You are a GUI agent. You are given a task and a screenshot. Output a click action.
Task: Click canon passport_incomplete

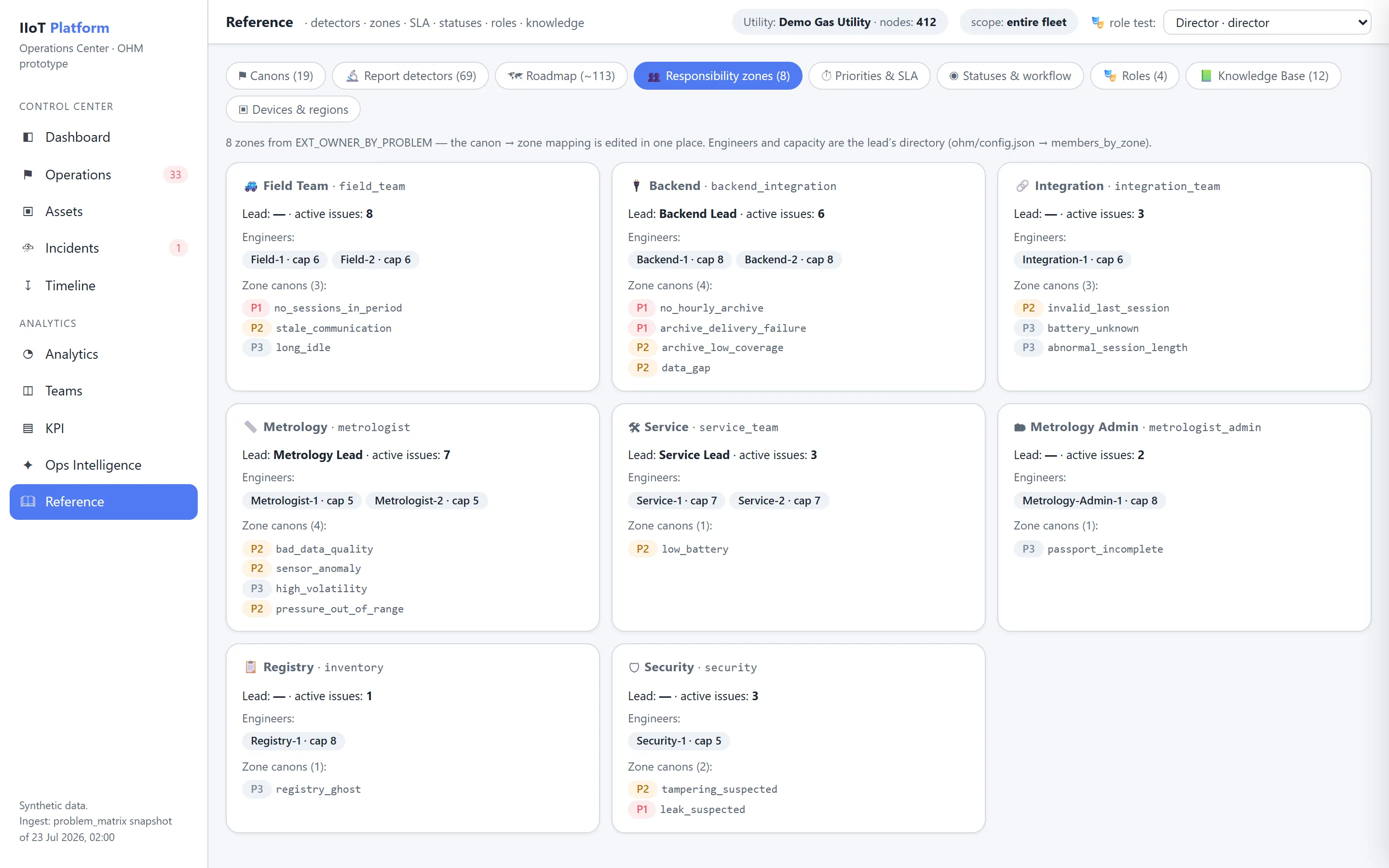(1105, 549)
